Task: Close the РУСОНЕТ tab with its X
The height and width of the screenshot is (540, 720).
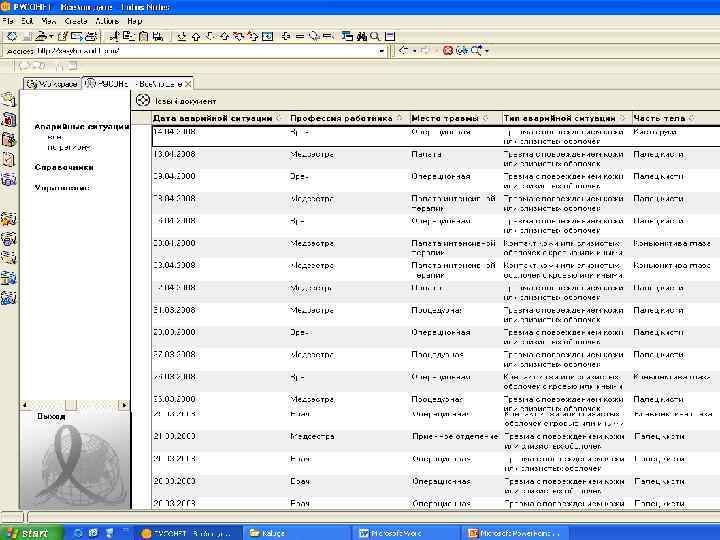Action: (x=188, y=84)
